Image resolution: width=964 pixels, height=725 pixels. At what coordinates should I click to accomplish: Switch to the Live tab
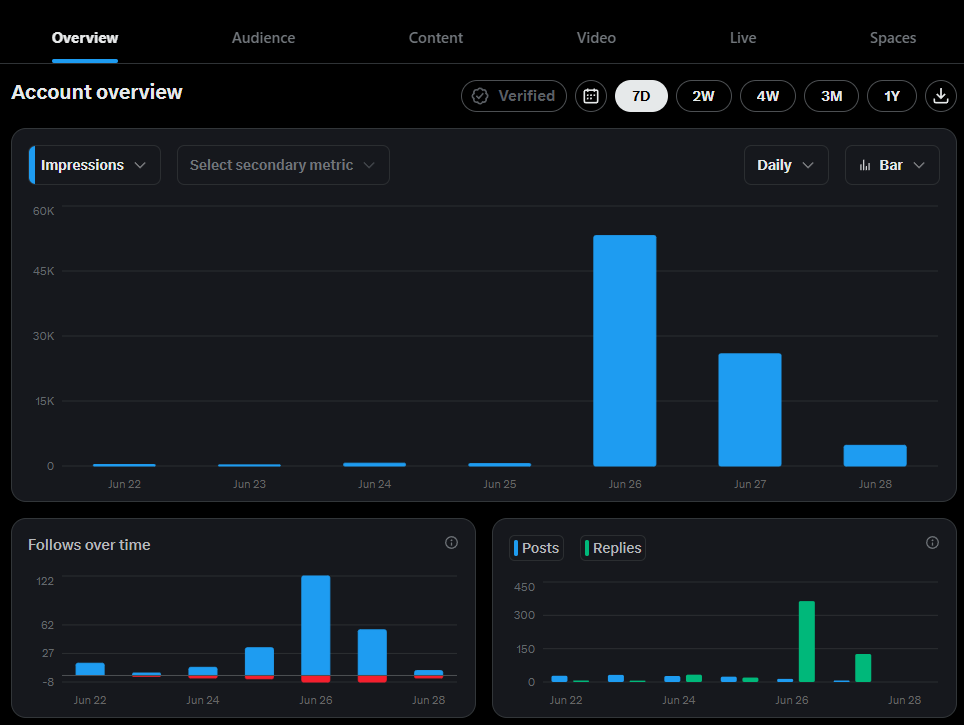click(x=743, y=38)
